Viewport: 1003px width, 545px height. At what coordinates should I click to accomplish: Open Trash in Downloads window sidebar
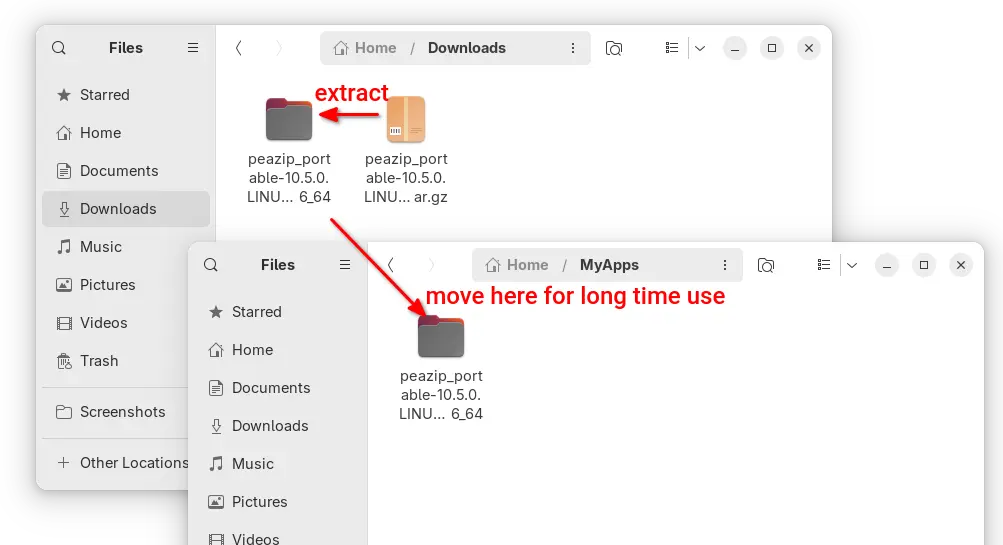[x=115, y=361]
